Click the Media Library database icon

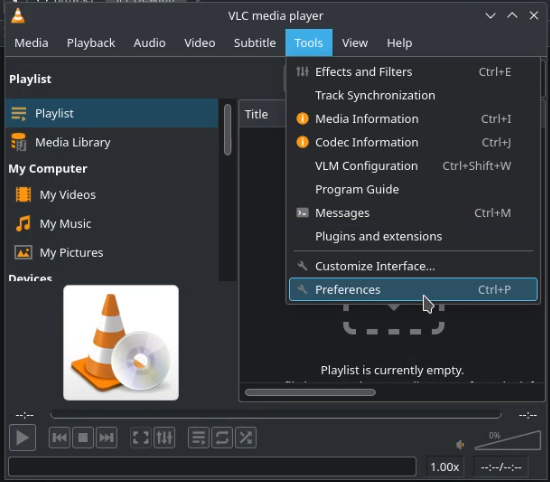point(18,142)
